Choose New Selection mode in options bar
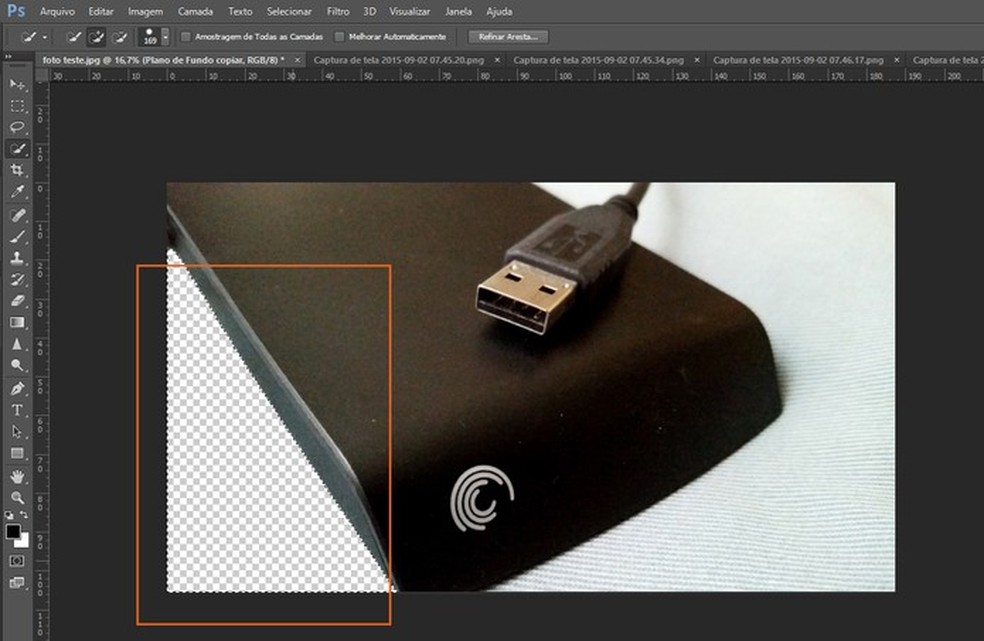The width and height of the screenshot is (984, 641). click(74, 37)
